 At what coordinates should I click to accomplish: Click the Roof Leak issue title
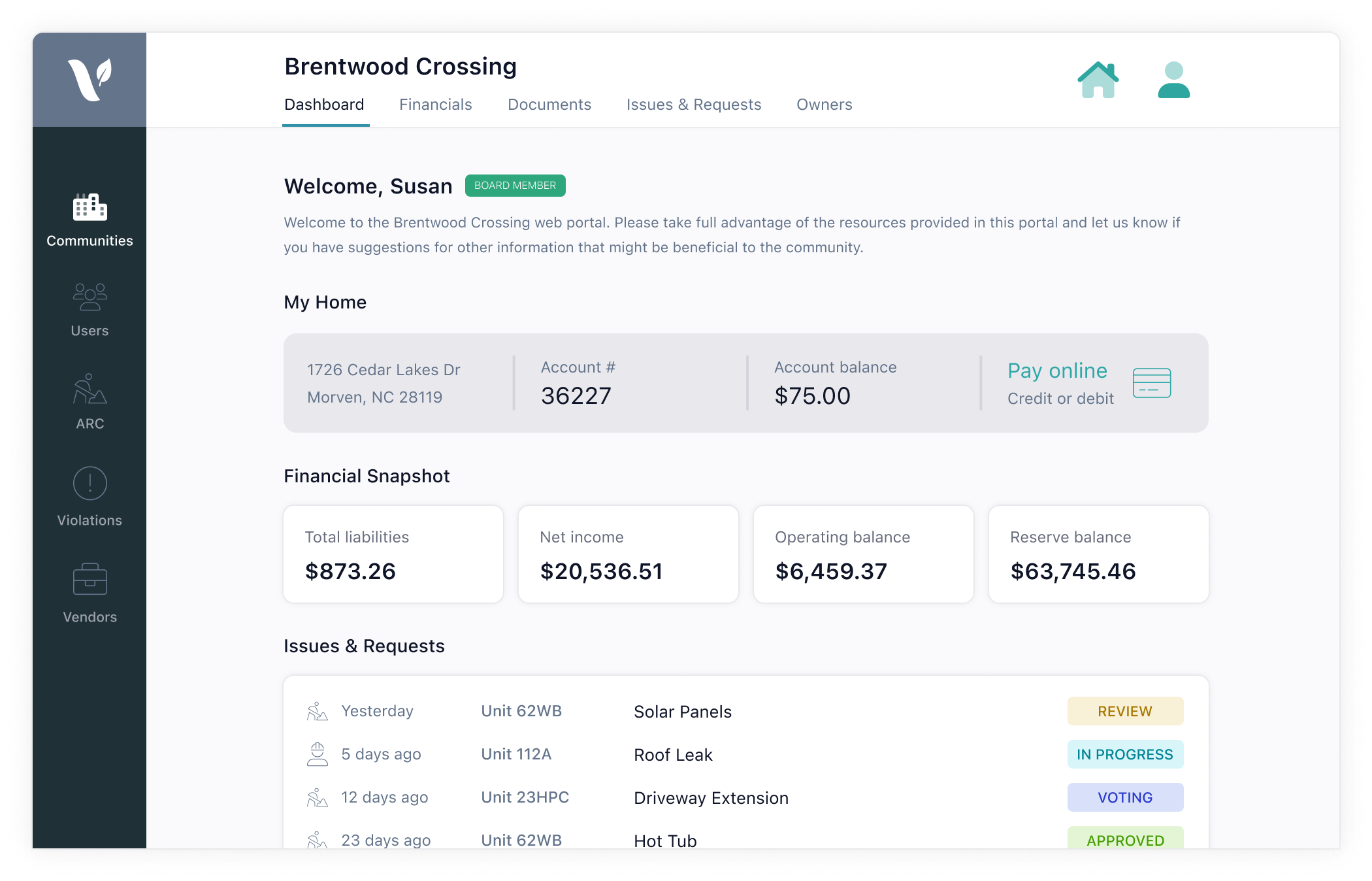[x=673, y=755]
